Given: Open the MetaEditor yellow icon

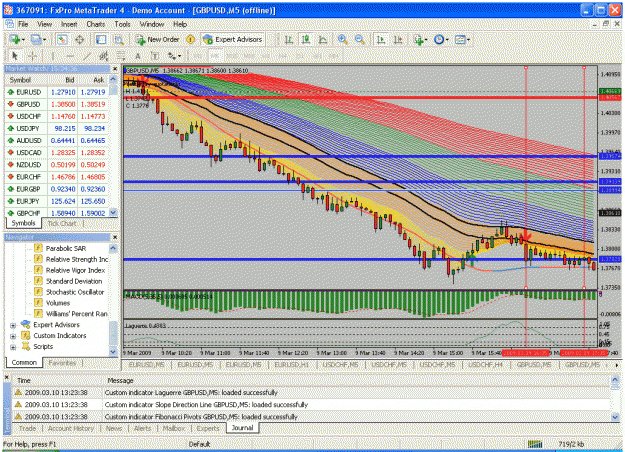Looking at the screenshot, I should click(191, 39).
